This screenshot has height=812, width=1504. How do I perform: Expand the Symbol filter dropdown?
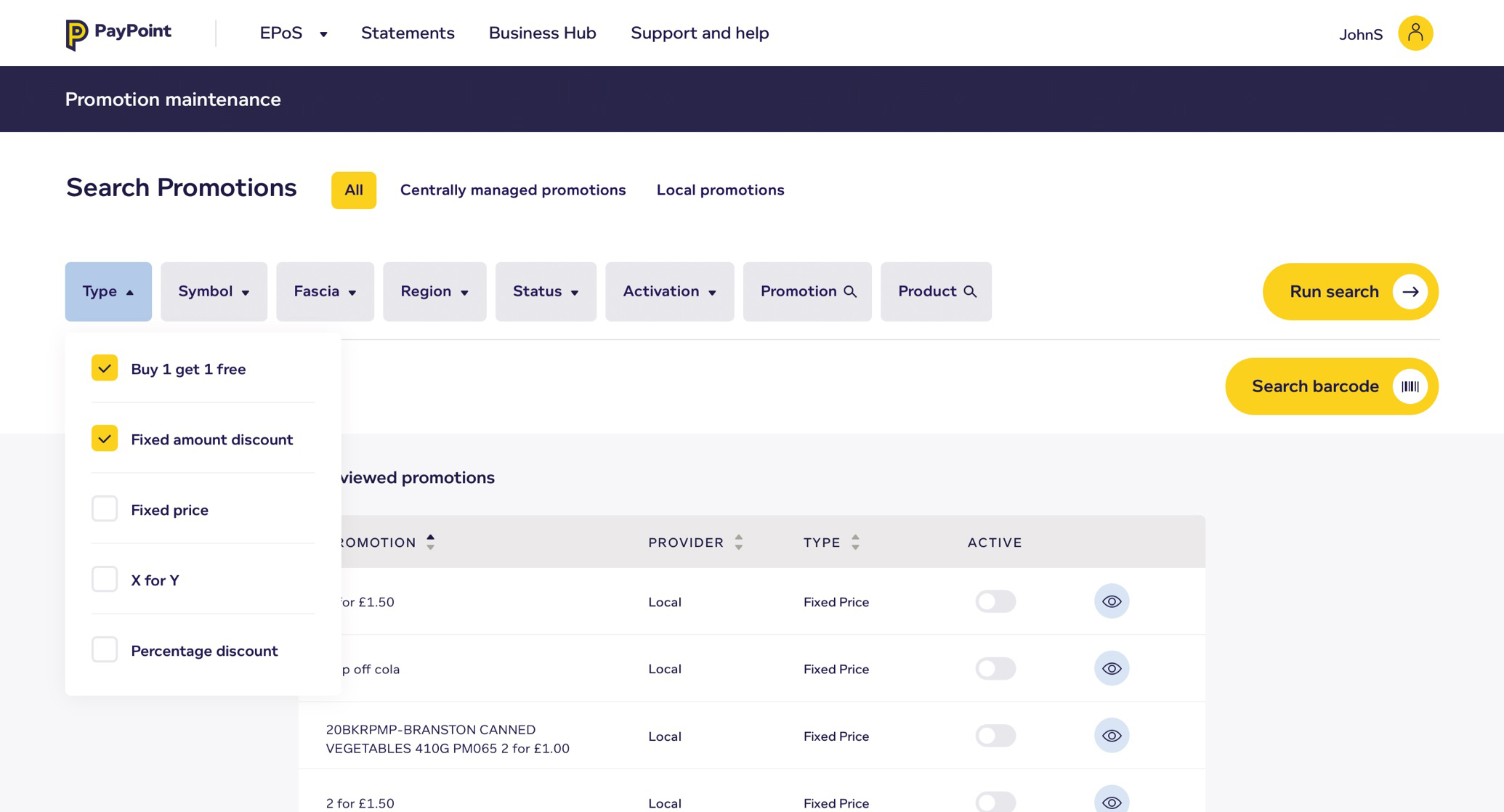(x=214, y=292)
